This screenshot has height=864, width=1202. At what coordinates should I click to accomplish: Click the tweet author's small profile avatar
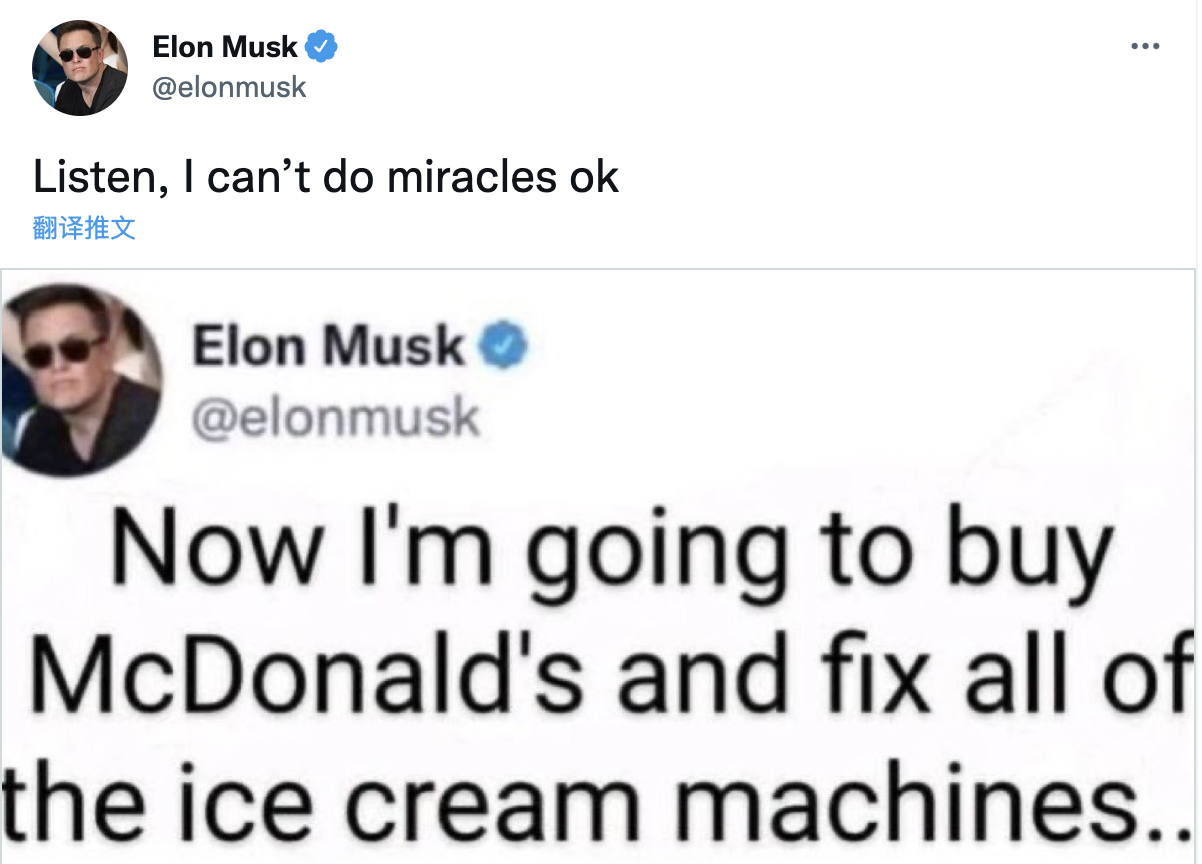80,67
